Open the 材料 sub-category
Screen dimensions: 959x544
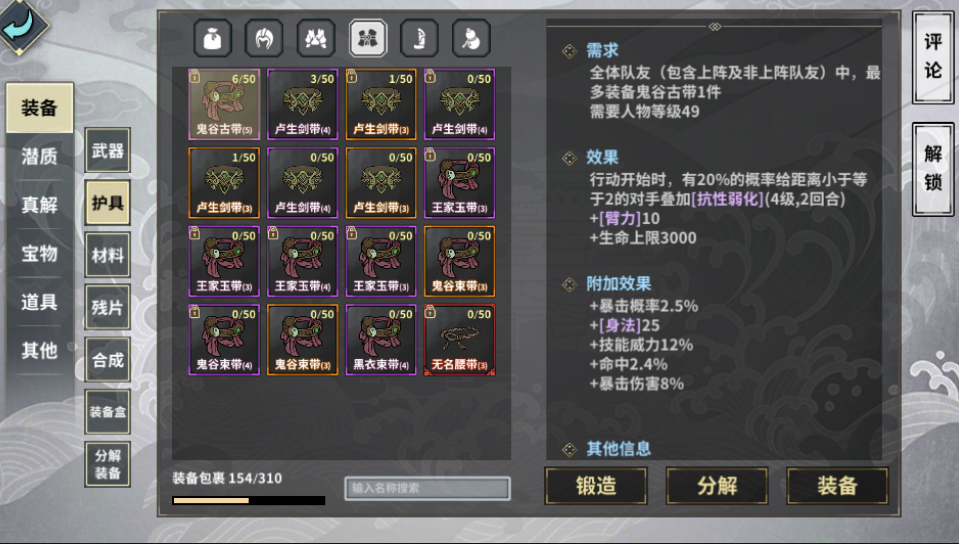click(108, 255)
